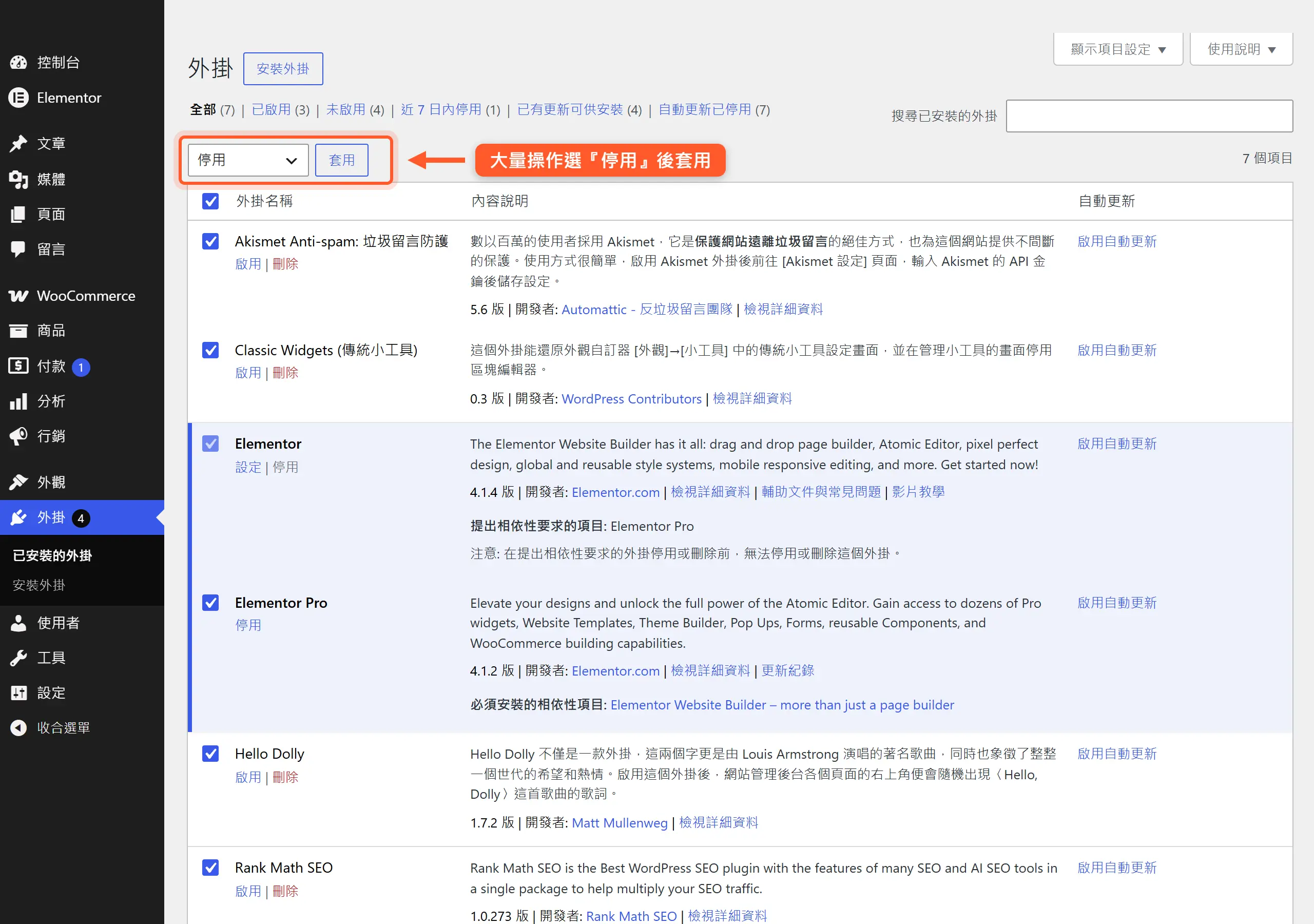This screenshot has height=924, width=1314.
Task: Click the 付款 notification badge 1
Action: [81, 367]
